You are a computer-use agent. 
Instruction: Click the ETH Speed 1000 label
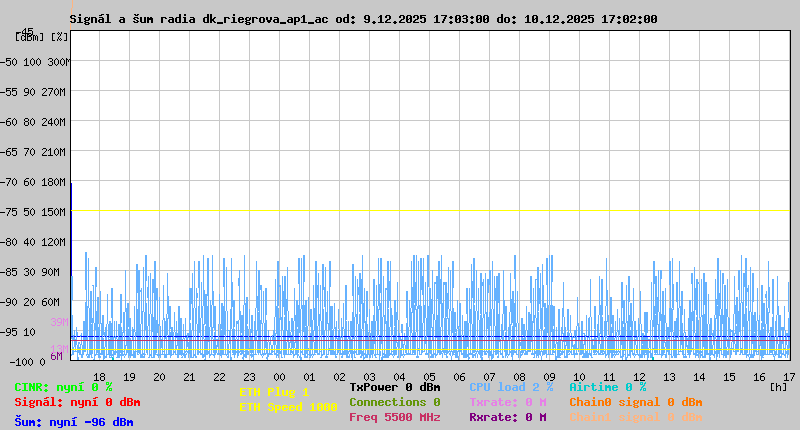tap(288, 407)
